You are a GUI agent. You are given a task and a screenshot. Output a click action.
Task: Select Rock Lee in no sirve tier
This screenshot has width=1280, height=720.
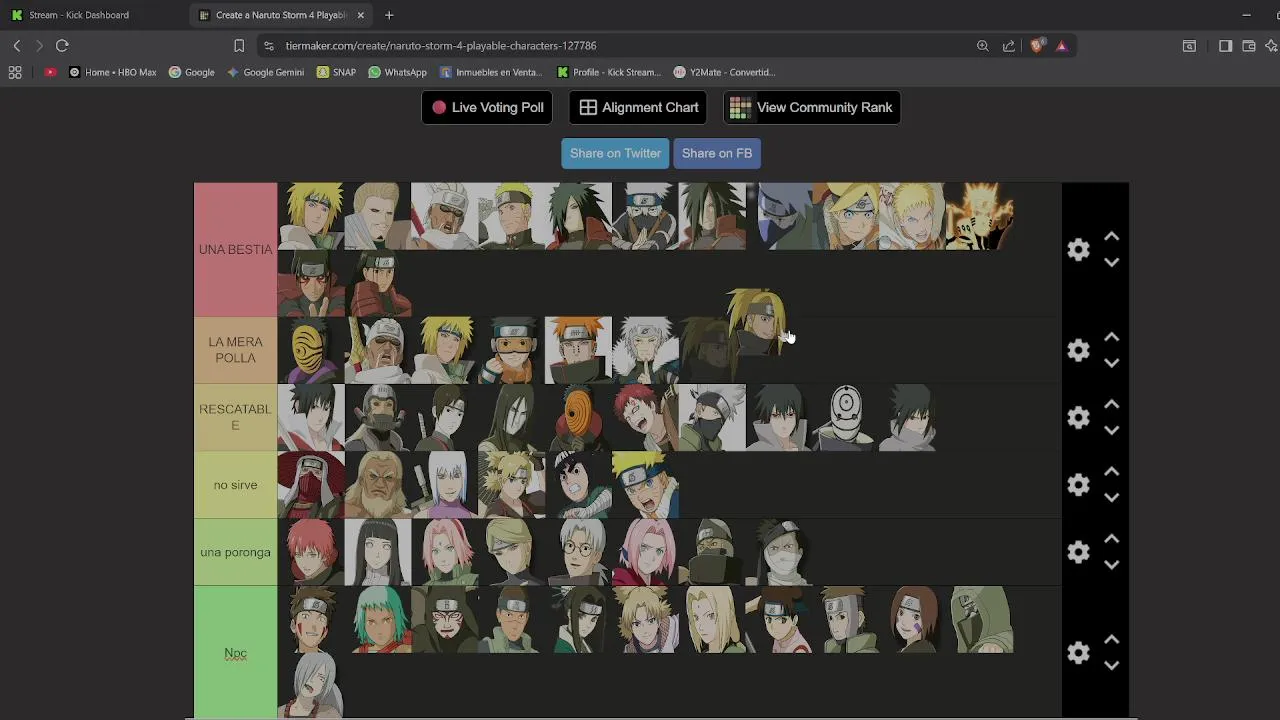pyautogui.click(x=578, y=484)
